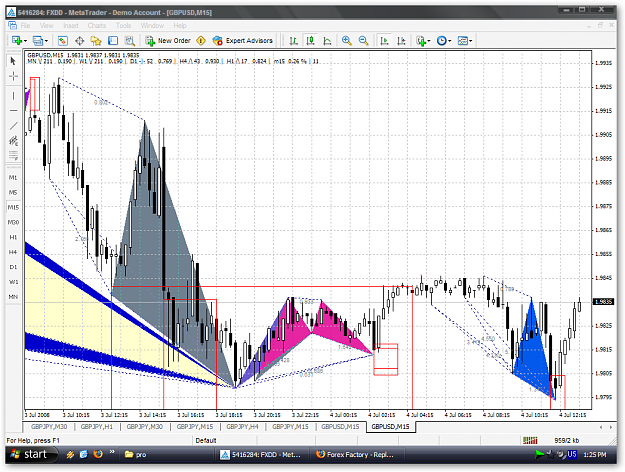Open the Tools menu
Screen dimensions: 625x472
click(123, 26)
